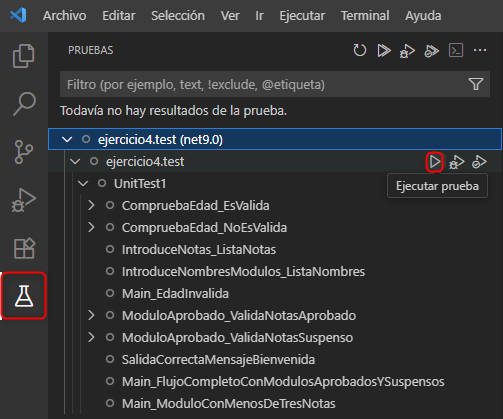This screenshot has height=419, width=503.
Task: Open Run and Debug view in activity bar
Action: pyautogui.click(x=24, y=200)
